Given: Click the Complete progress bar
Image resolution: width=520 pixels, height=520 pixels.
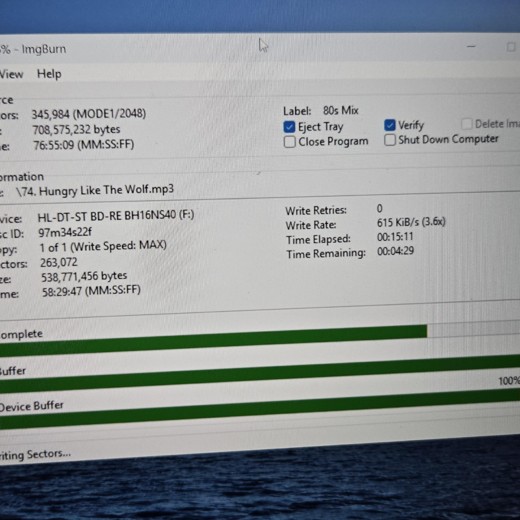Looking at the screenshot, I should pos(260,338).
